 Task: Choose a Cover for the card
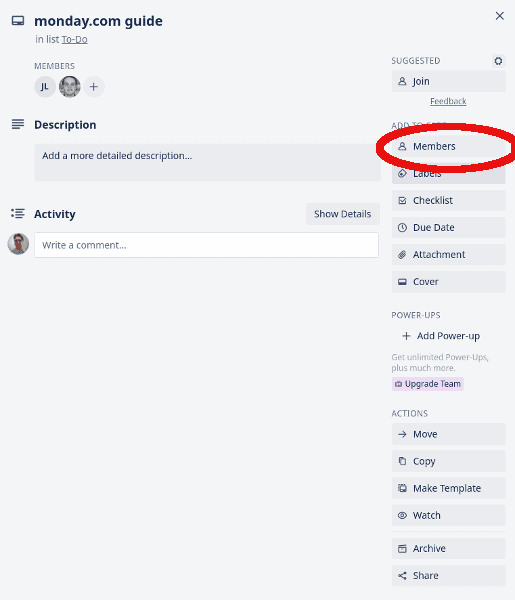pos(448,282)
